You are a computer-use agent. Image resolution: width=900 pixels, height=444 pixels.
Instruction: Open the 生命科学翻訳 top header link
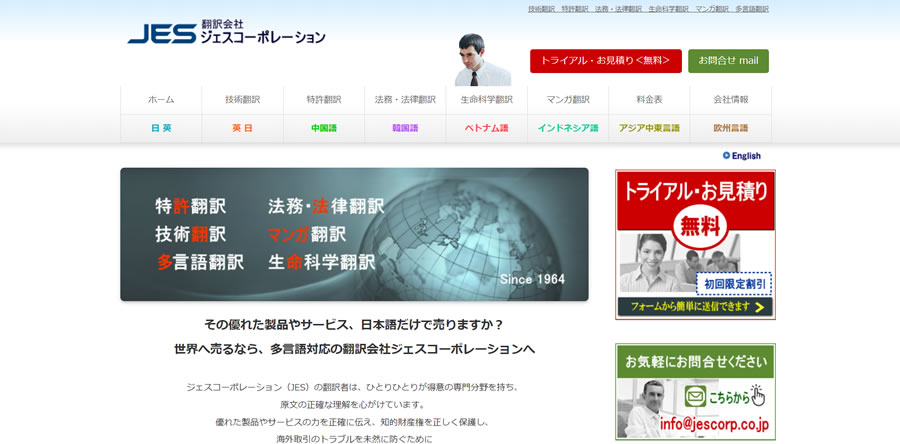[668, 9]
